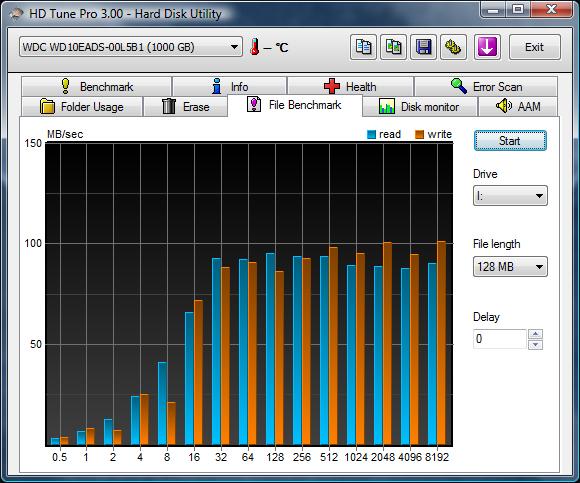
Task: Expand the WDC WD10EADS disk dropdown
Action: (131, 47)
